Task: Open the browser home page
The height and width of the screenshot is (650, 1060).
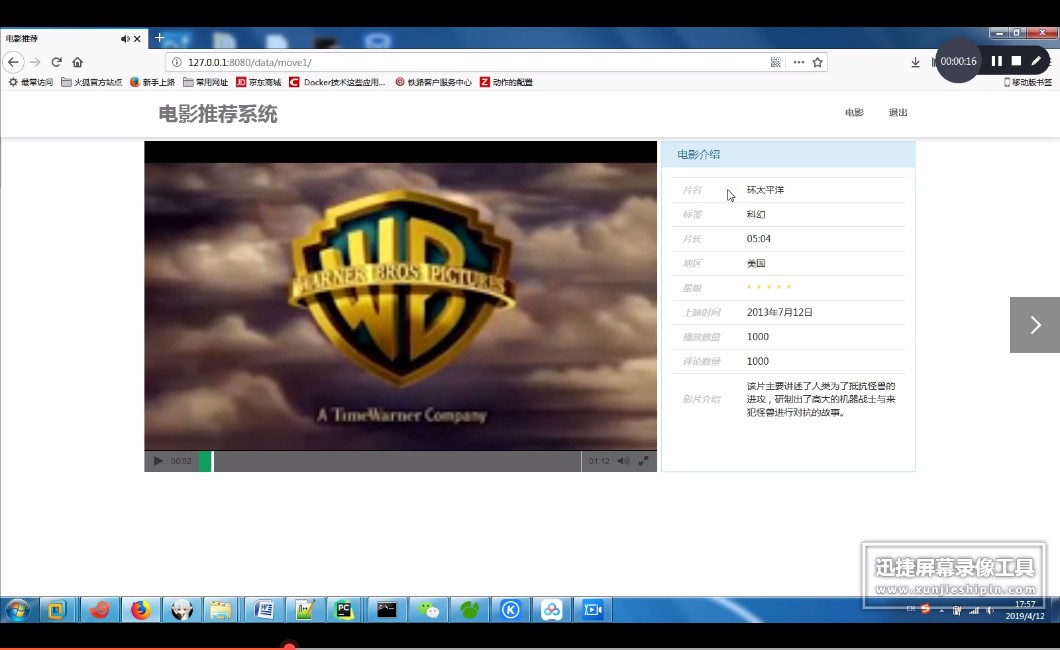Action: (78, 62)
